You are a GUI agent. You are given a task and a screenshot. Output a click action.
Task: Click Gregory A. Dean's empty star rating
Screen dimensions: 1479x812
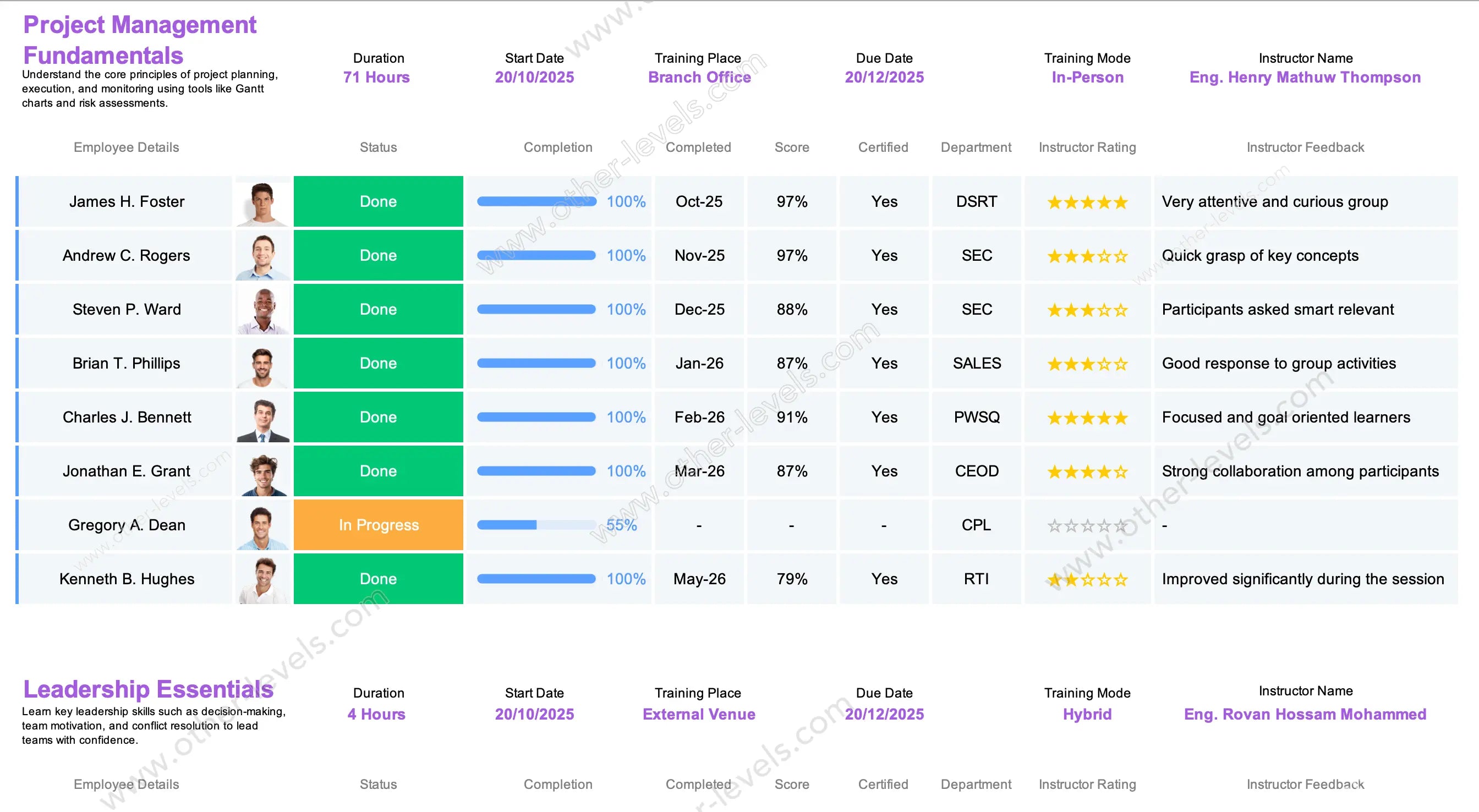click(1087, 526)
